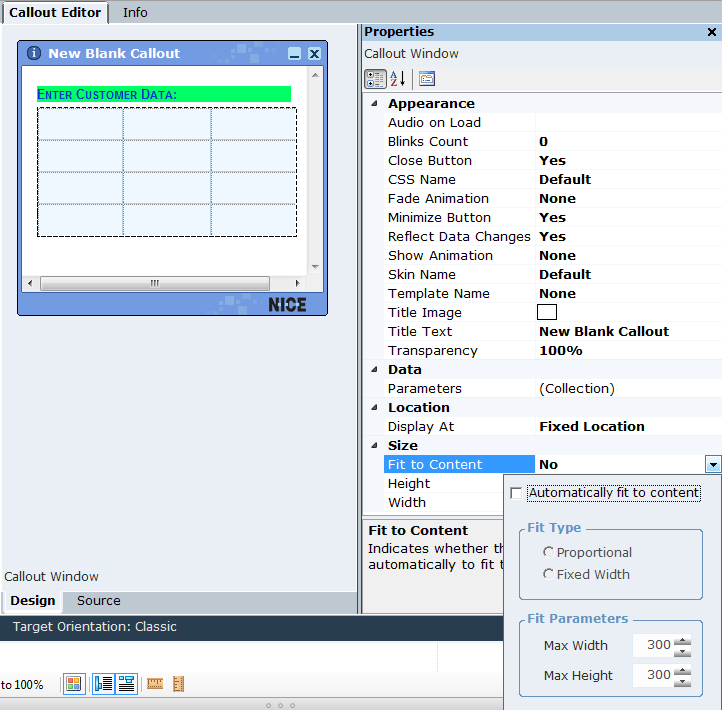Open the Property Pages icon
The height and width of the screenshot is (710, 722).
click(427, 79)
